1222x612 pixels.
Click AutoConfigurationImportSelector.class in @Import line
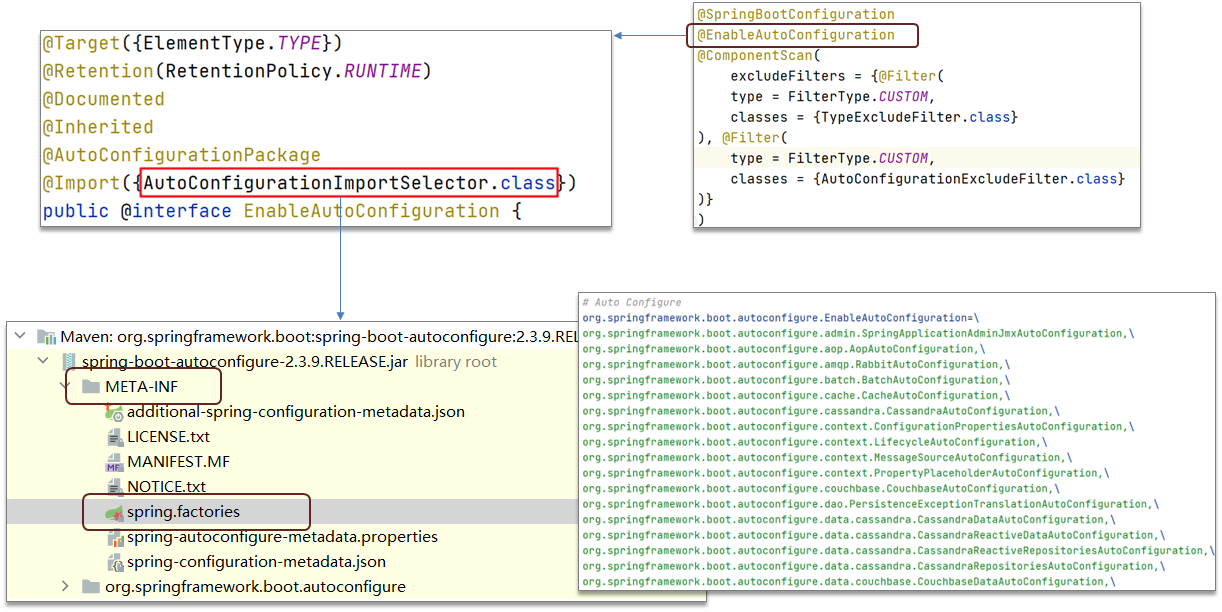[350, 183]
